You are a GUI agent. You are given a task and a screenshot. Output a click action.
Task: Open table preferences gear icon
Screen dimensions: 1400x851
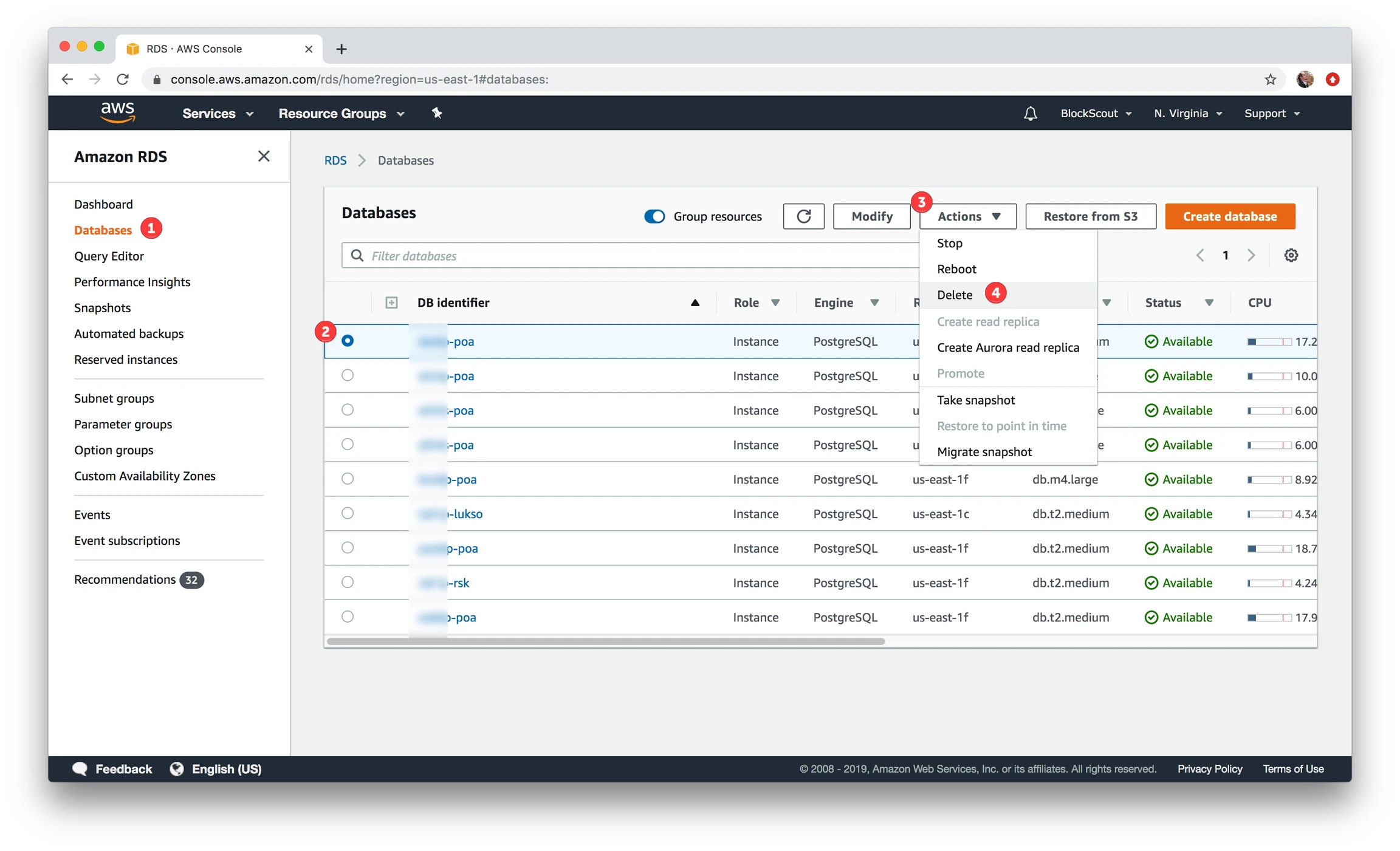tap(1291, 255)
